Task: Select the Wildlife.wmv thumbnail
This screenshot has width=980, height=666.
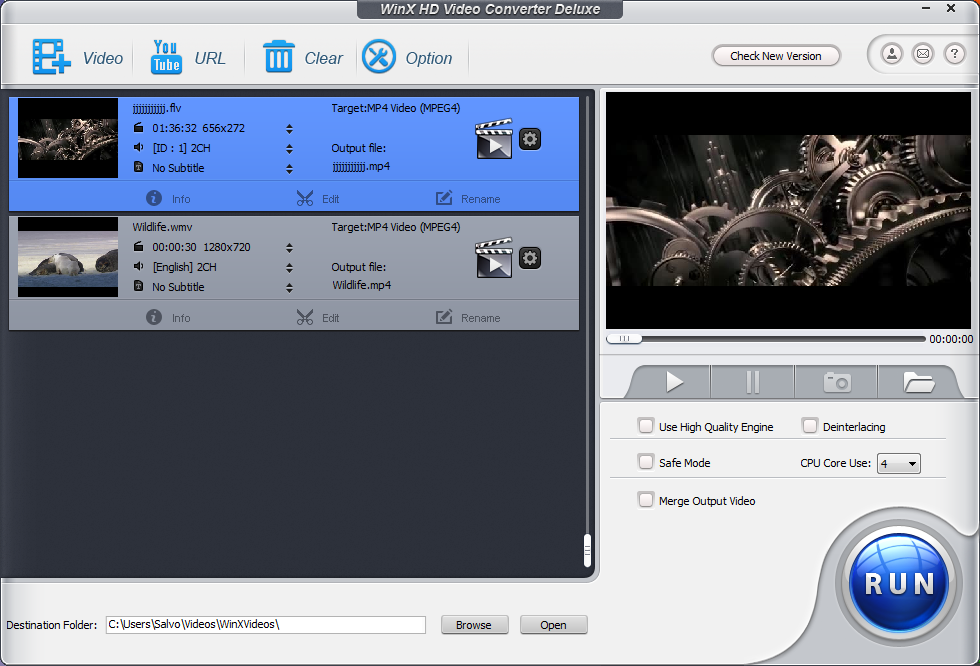Action: [x=68, y=257]
